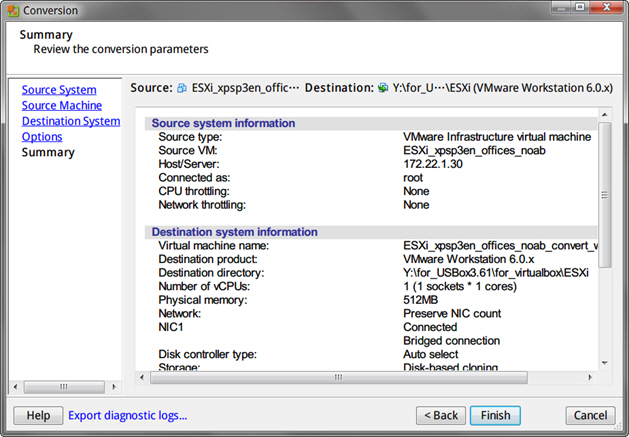Cancel the conversion wizard
629x437 pixels.
point(590,415)
